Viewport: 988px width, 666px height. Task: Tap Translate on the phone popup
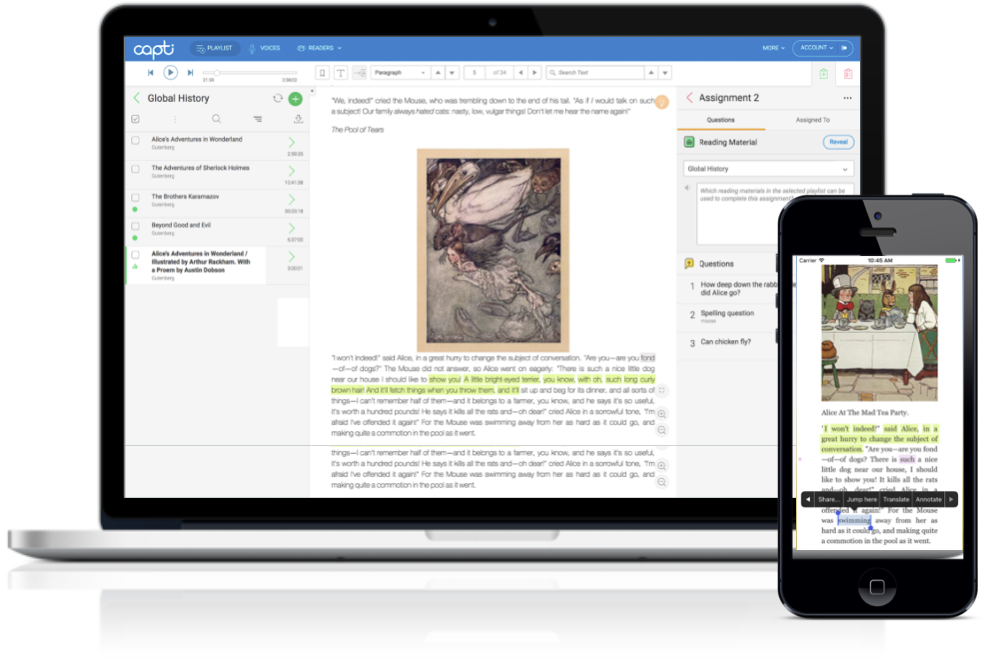(895, 499)
